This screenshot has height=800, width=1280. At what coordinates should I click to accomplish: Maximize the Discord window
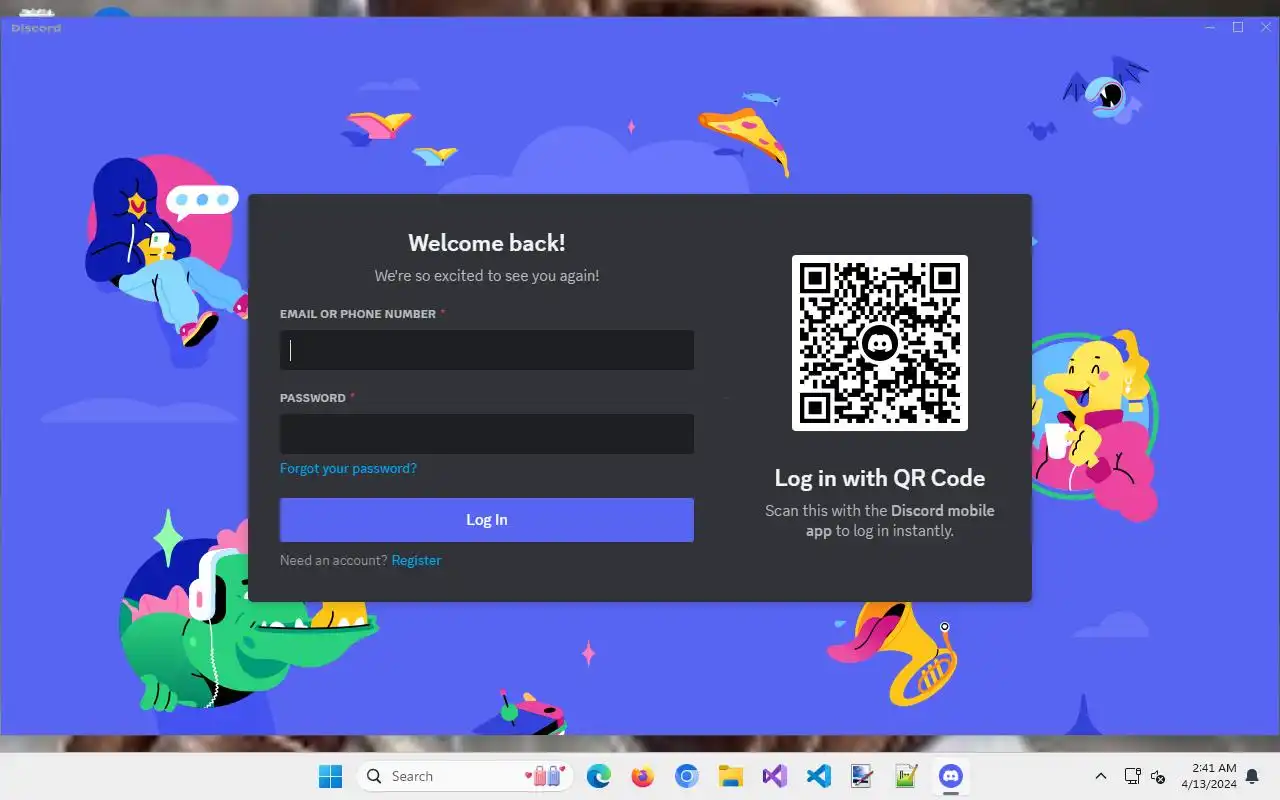point(1238,27)
